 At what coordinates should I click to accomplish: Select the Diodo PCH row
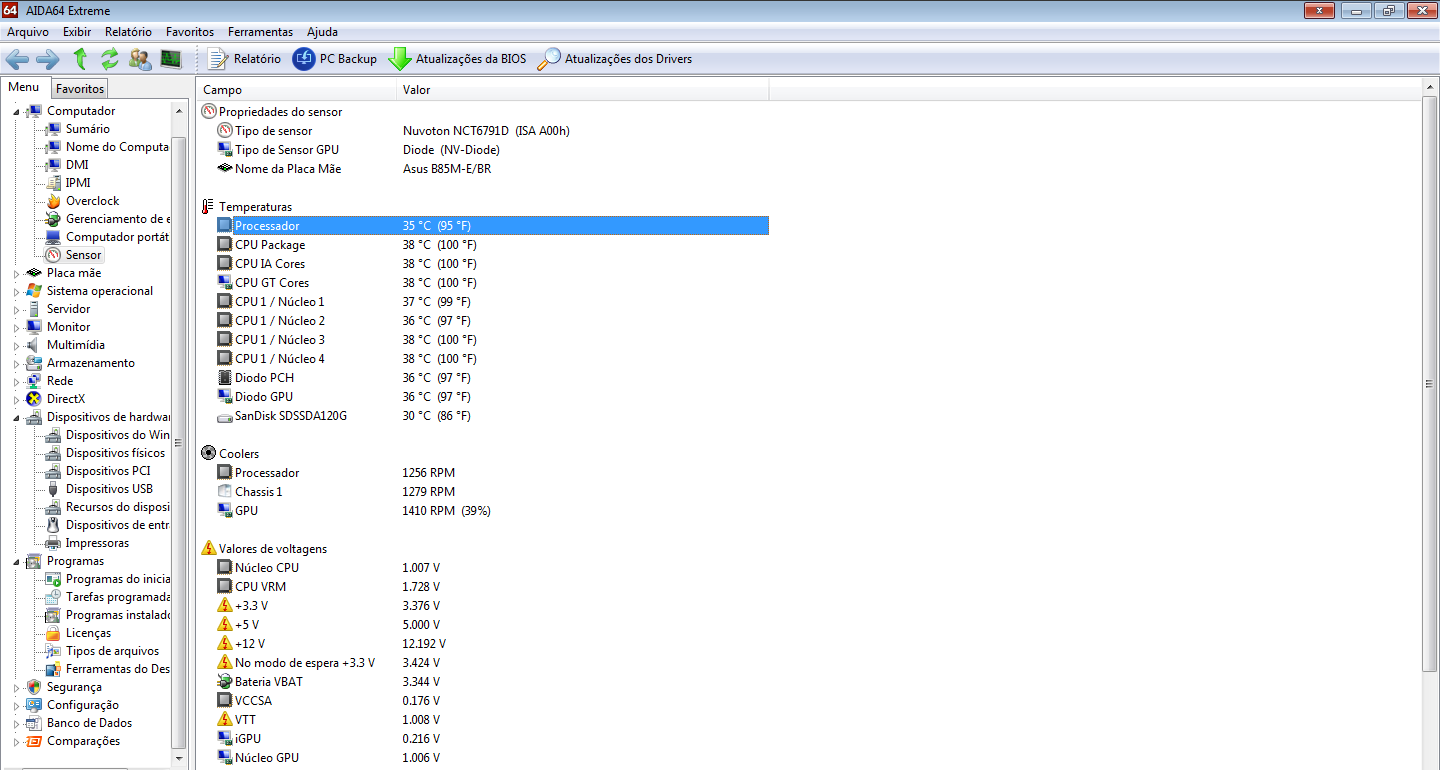point(492,378)
